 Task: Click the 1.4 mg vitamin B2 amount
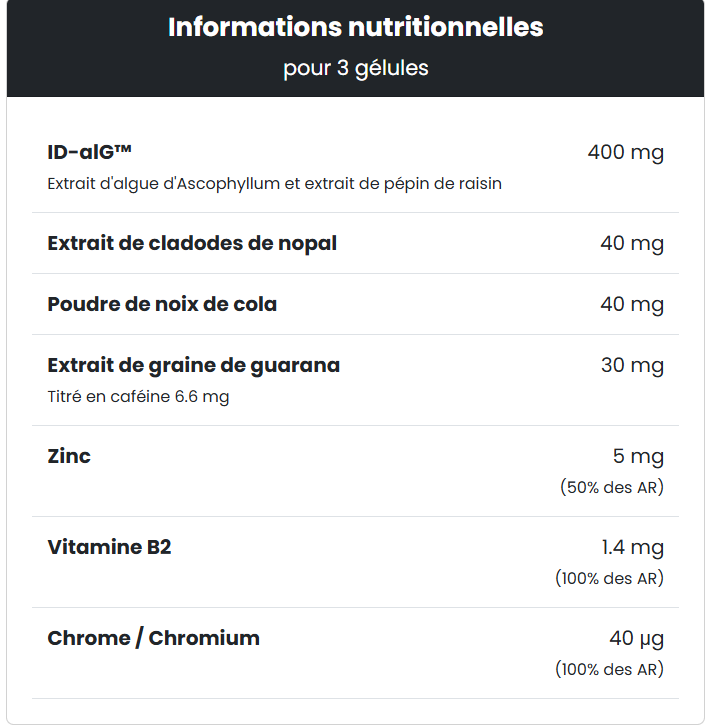[632, 547]
